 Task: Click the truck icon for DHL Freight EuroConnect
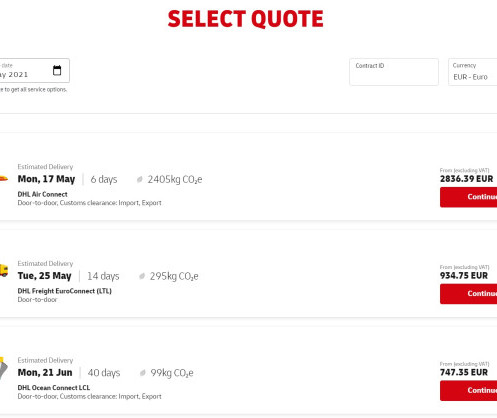[x=4, y=270]
